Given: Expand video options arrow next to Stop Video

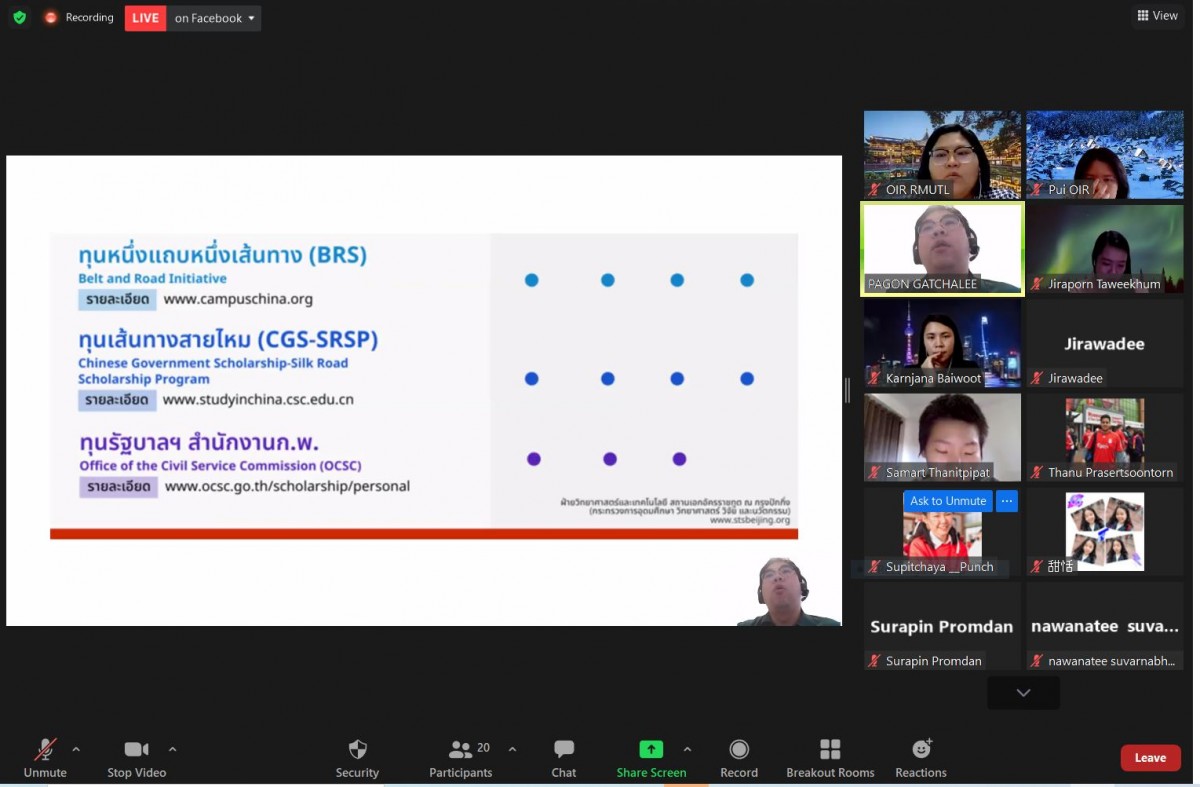Looking at the screenshot, I should coord(172,749).
